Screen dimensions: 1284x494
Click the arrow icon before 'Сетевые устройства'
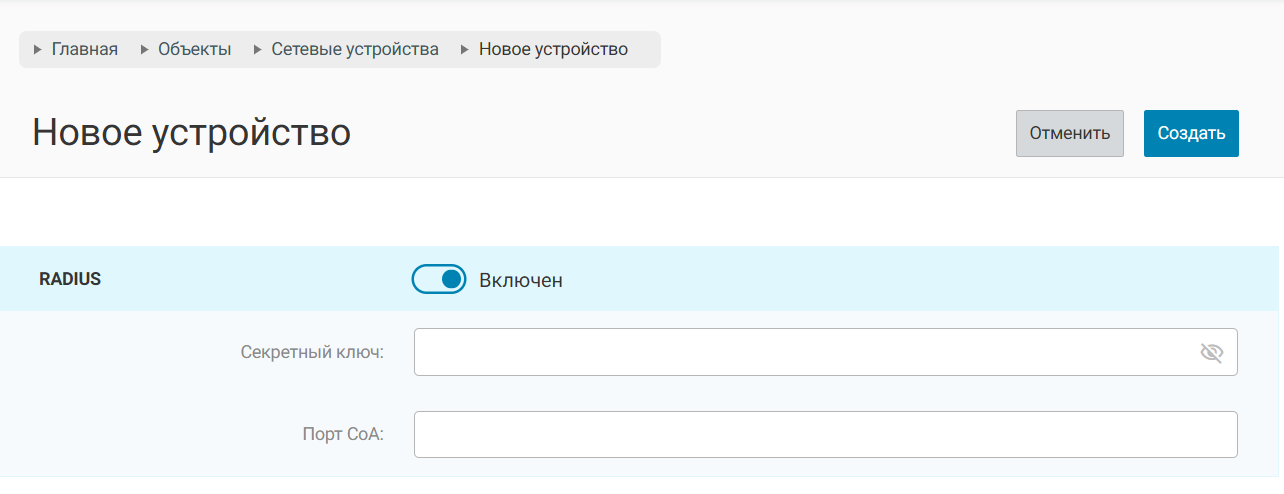[x=258, y=49]
